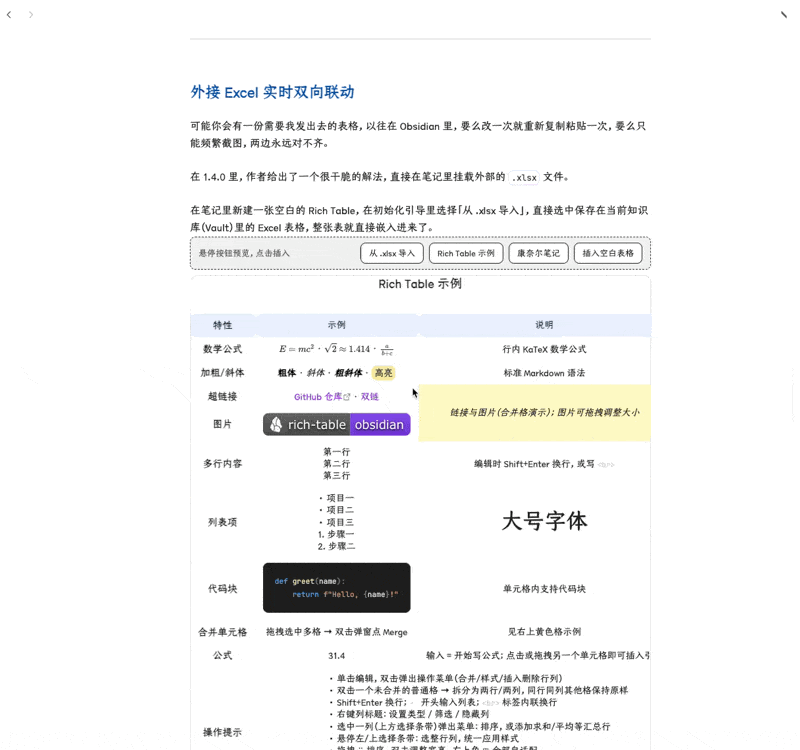Click the 大号字体 large text cell

(x=544, y=521)
